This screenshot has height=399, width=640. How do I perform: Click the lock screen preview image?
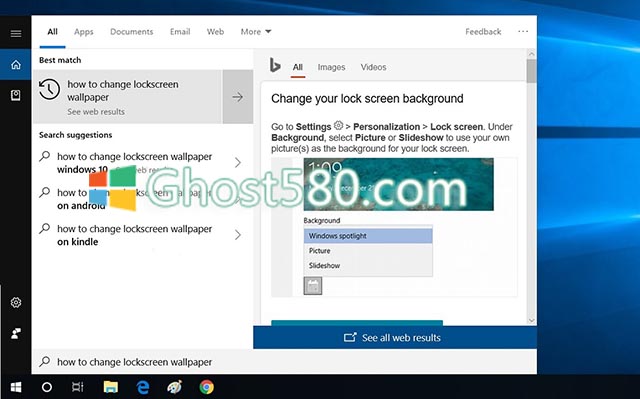click(x=398, y=184)
